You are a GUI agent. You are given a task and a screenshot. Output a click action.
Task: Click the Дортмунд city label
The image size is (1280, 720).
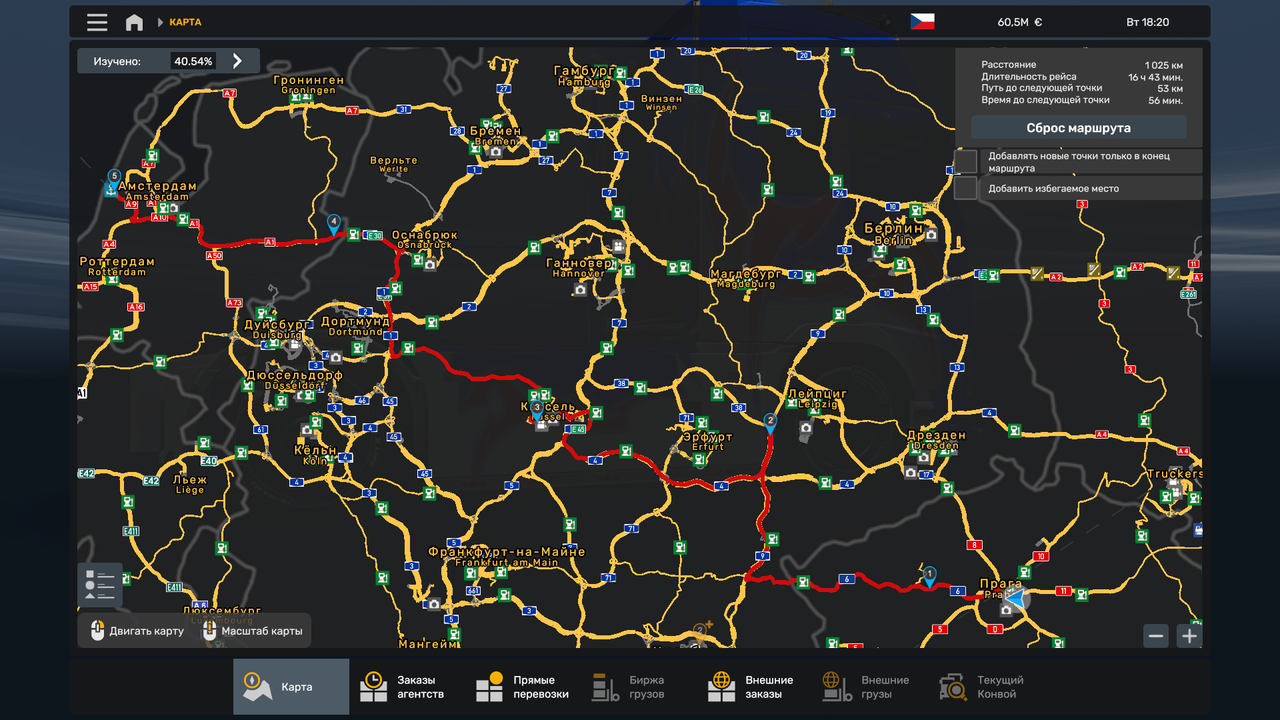(355, 322)
